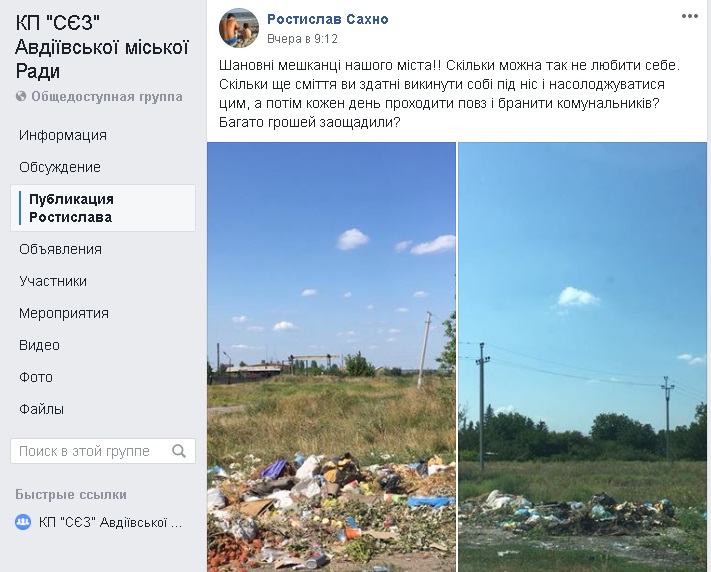The height and width of the screenshot is (572, 711).
Task: Open the three-dots post options menu
Action: (689, 16)
